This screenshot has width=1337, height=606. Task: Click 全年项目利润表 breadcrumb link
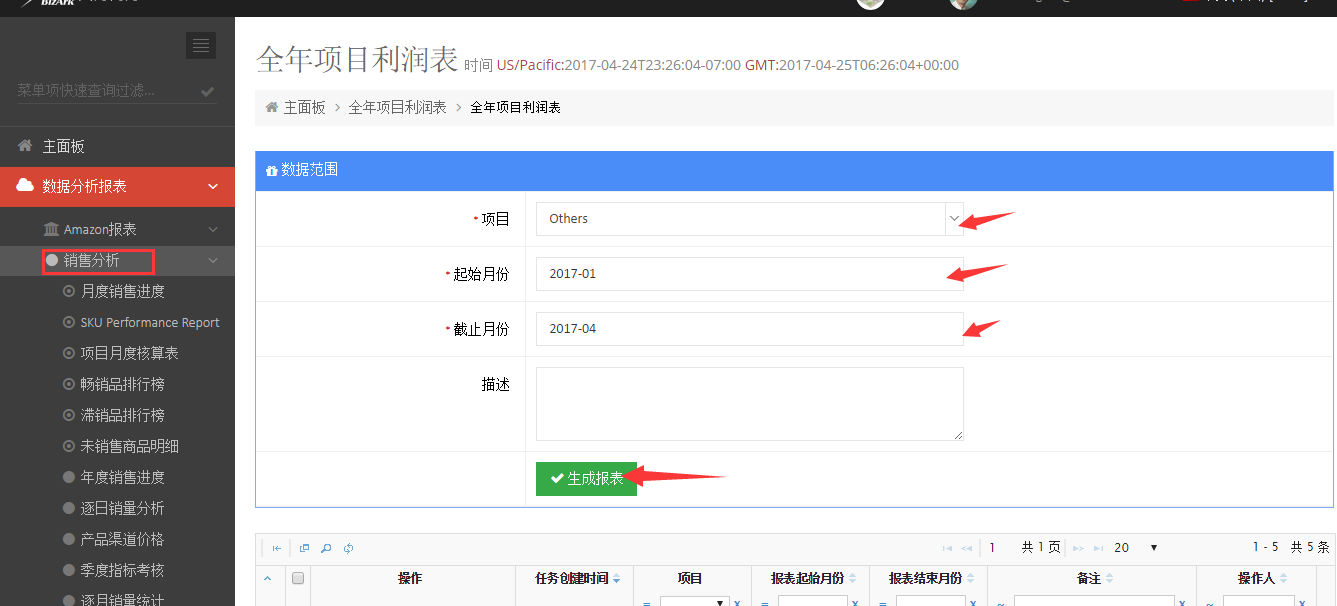(397, 107)
